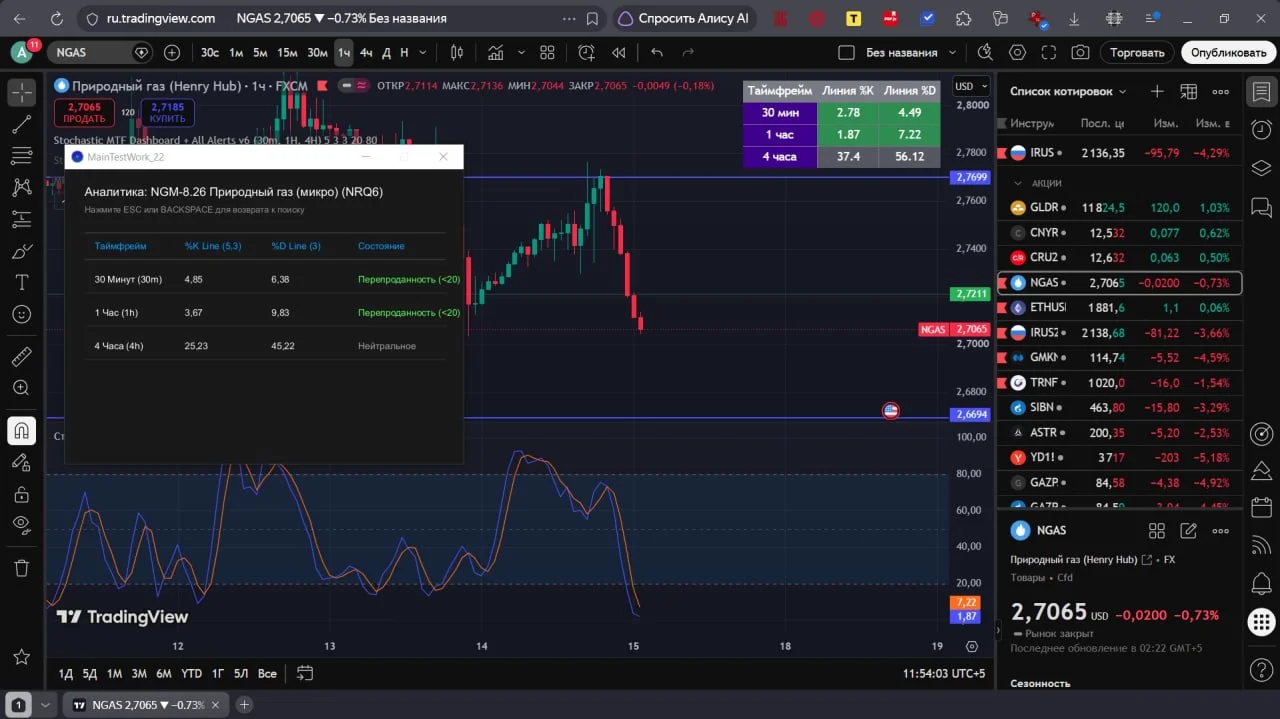The height and width of the screenshot is (719, 1280).
Task: Toggle the magnet mode
Action: 21,431
